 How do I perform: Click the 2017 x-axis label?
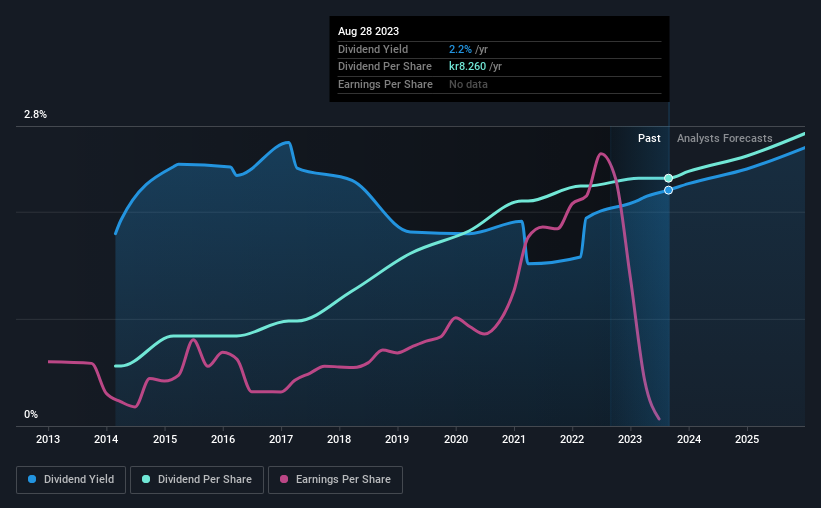[281, 439]
